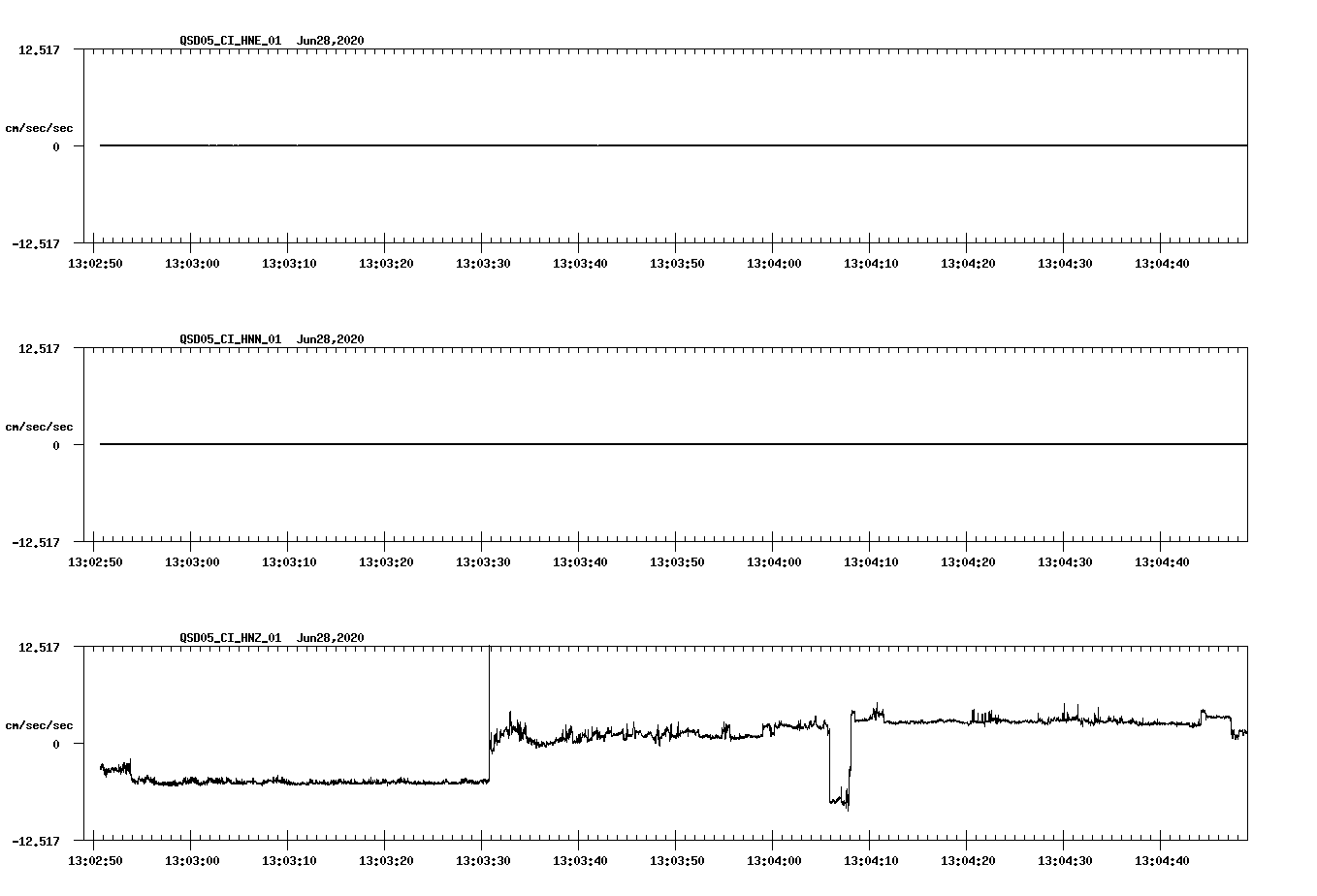This screenshot has height=896, width=1317.
Task: Select the 13:03:30 time label under the HNN chart
Action: pos(483,562)
